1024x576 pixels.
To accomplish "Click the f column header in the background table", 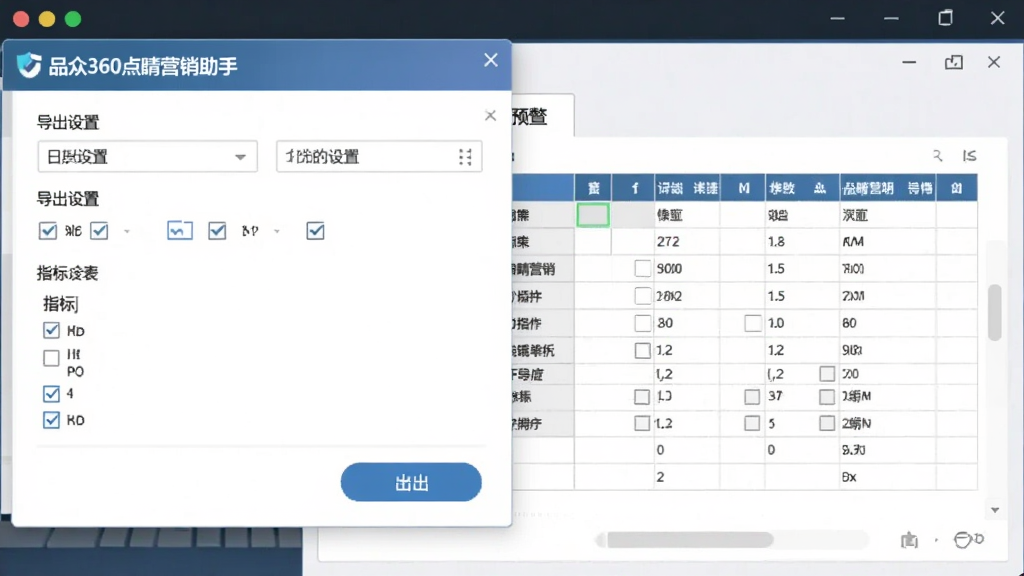I will pyautogui.click(x=634, y=188).
